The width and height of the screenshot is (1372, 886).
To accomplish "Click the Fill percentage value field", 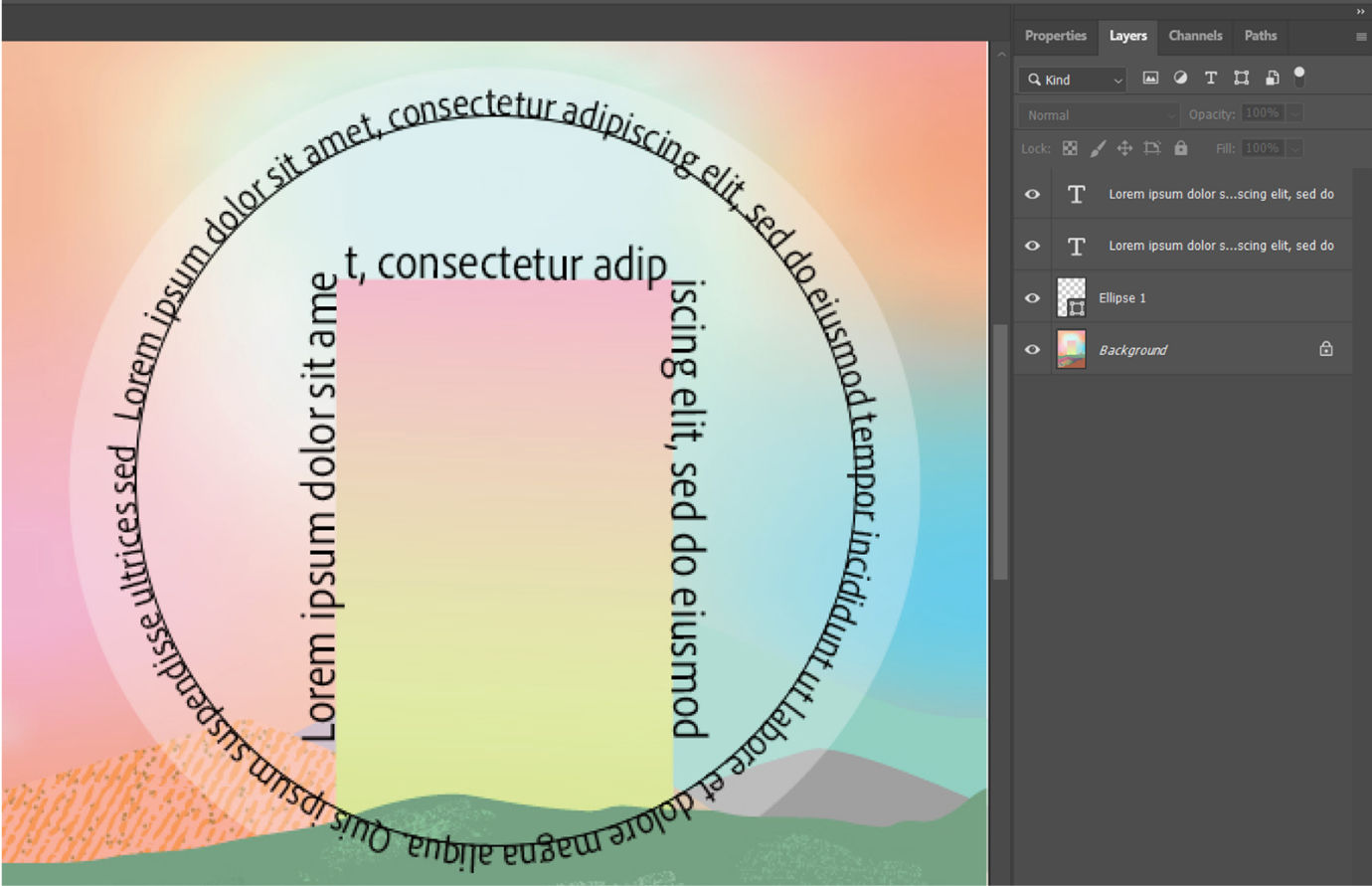I will tap(1265, 147).
